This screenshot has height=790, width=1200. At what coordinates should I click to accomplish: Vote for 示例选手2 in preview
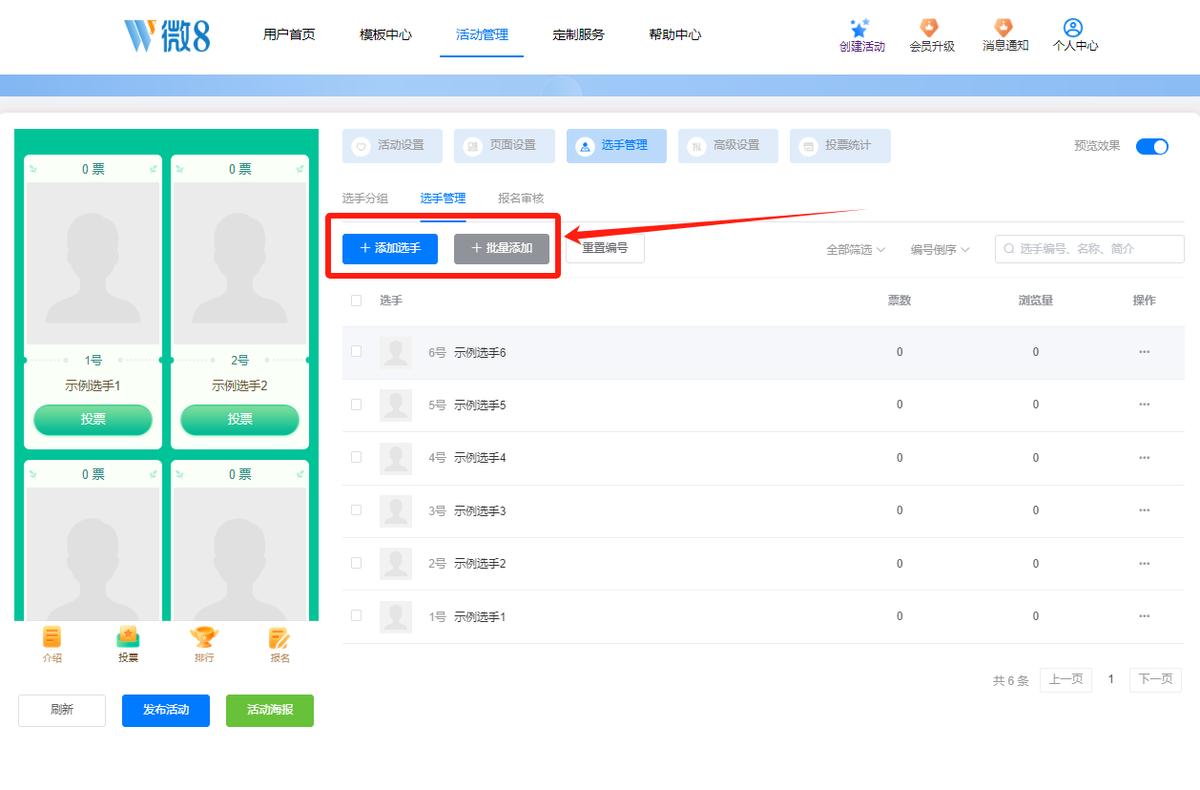[x=240, y=419]
